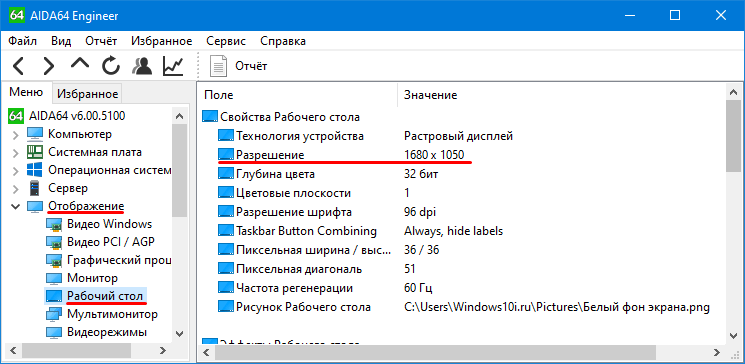Click the forward navigation arrow in toolbar
This screenshot has width=745, height=364.
click(49, 66)
